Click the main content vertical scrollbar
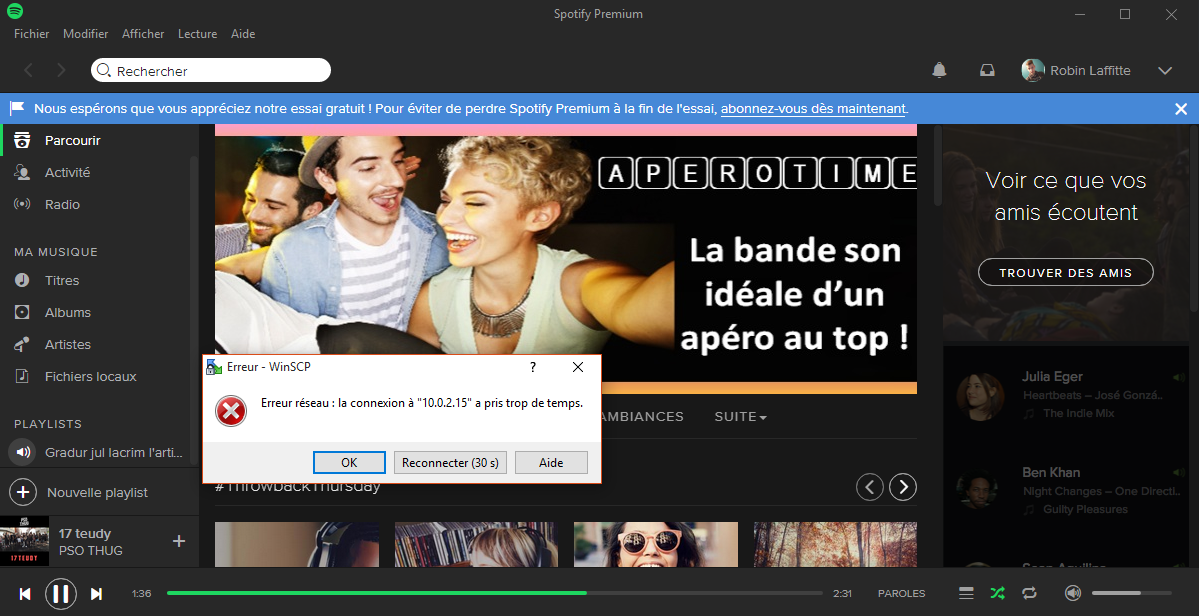The image size is (1199, 616). tap(937, 166)
